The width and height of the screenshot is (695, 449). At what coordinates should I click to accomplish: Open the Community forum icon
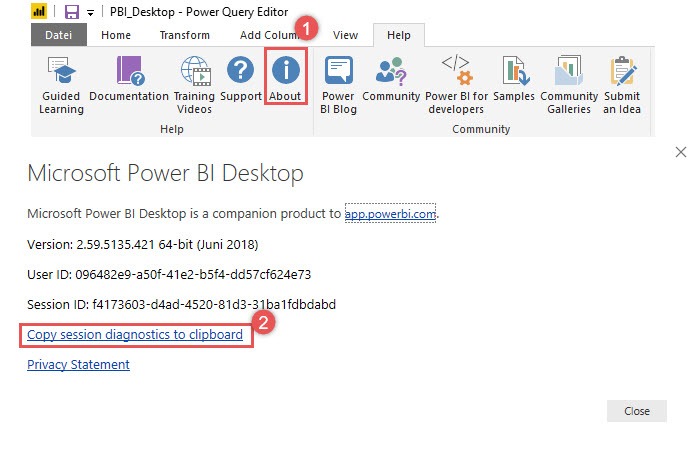tap(391, 78)
